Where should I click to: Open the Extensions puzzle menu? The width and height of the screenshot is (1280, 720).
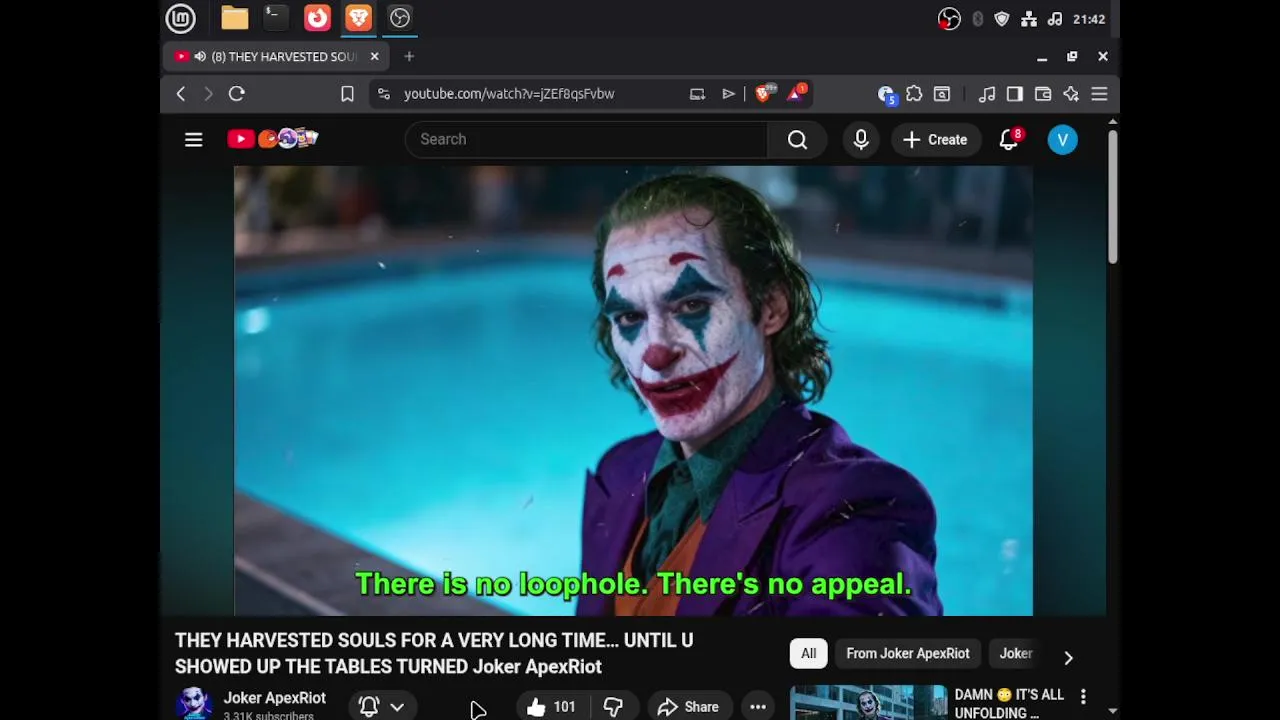click(914, 94)
